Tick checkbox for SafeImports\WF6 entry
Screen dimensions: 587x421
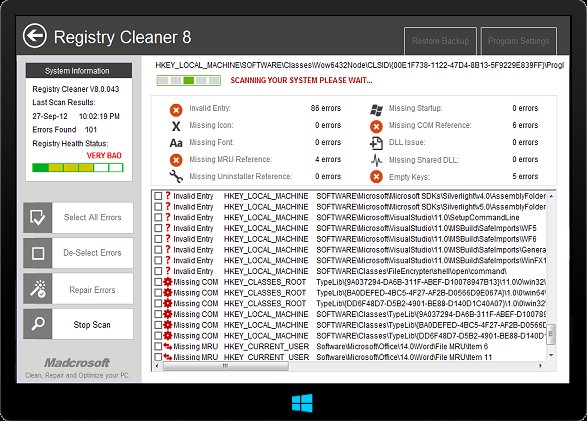(158, 239)
